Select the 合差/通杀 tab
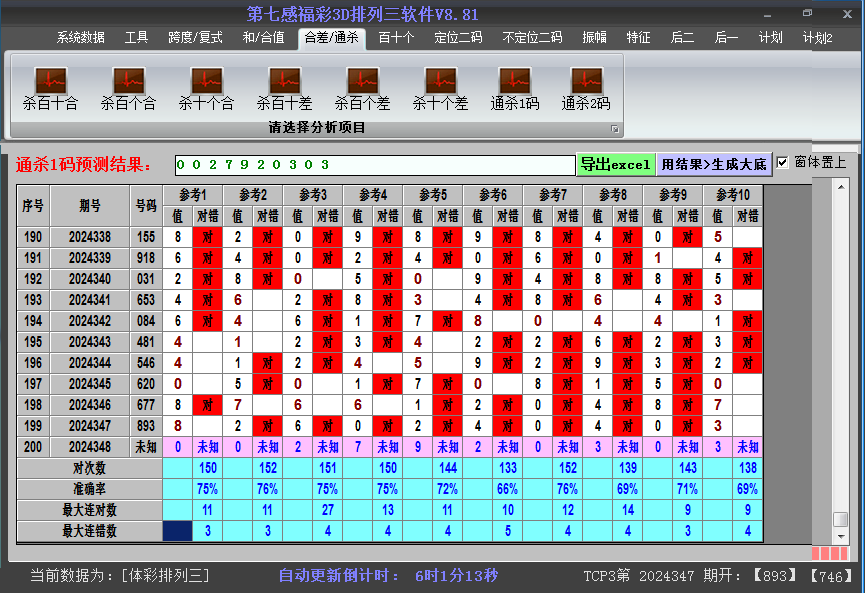 pos(332,38)
